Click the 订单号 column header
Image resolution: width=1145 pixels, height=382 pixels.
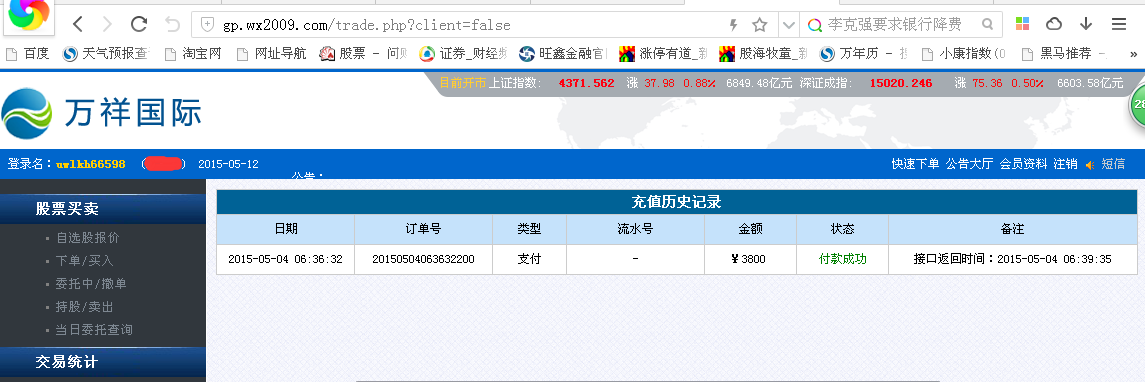click(424, 229)
